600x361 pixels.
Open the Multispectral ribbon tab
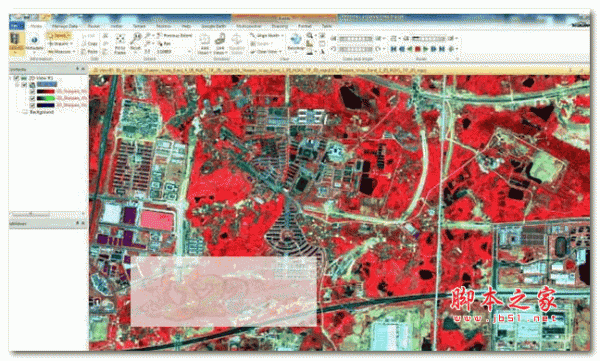pos(249,26)
